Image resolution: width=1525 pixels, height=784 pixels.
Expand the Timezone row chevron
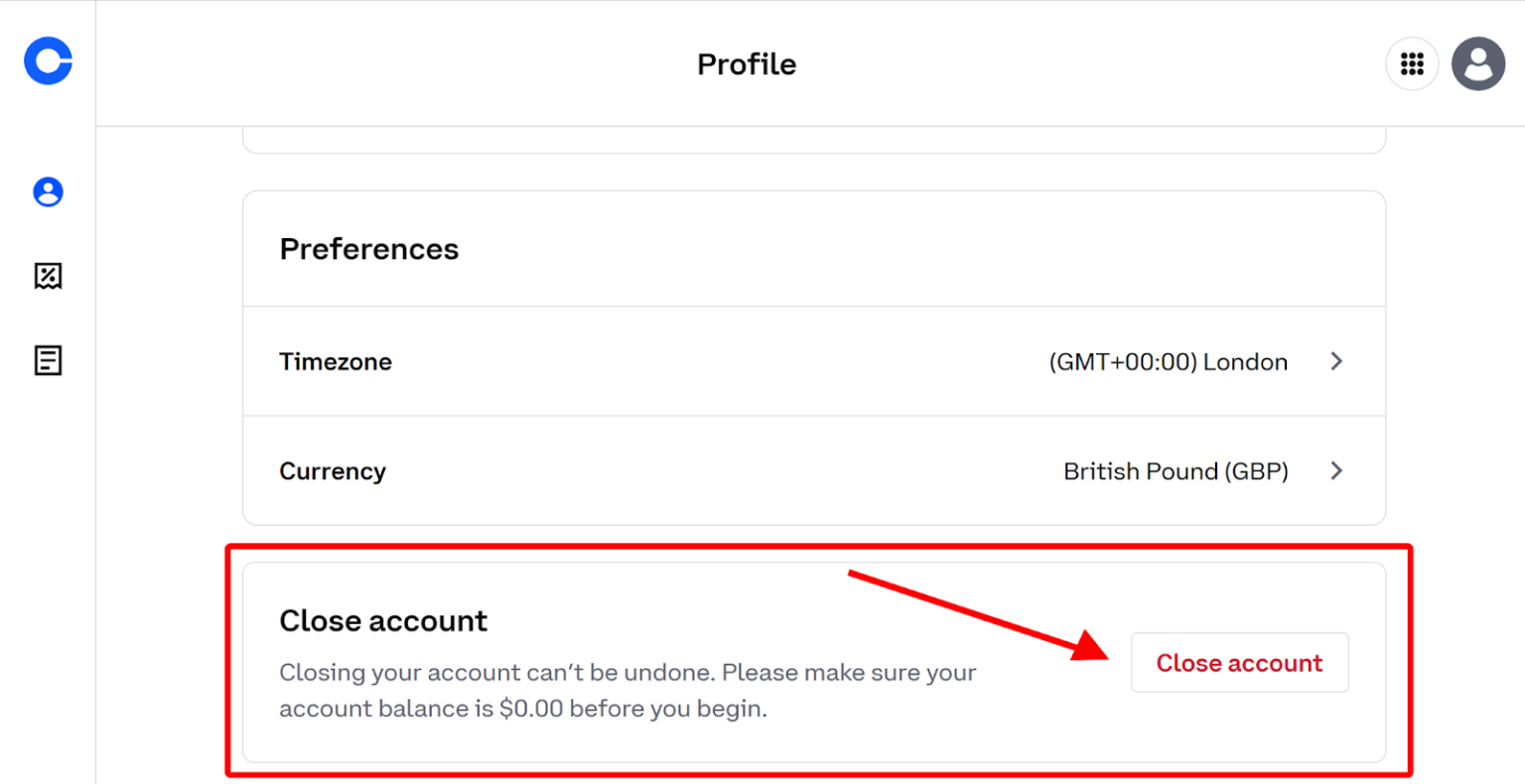point(1336,361)
